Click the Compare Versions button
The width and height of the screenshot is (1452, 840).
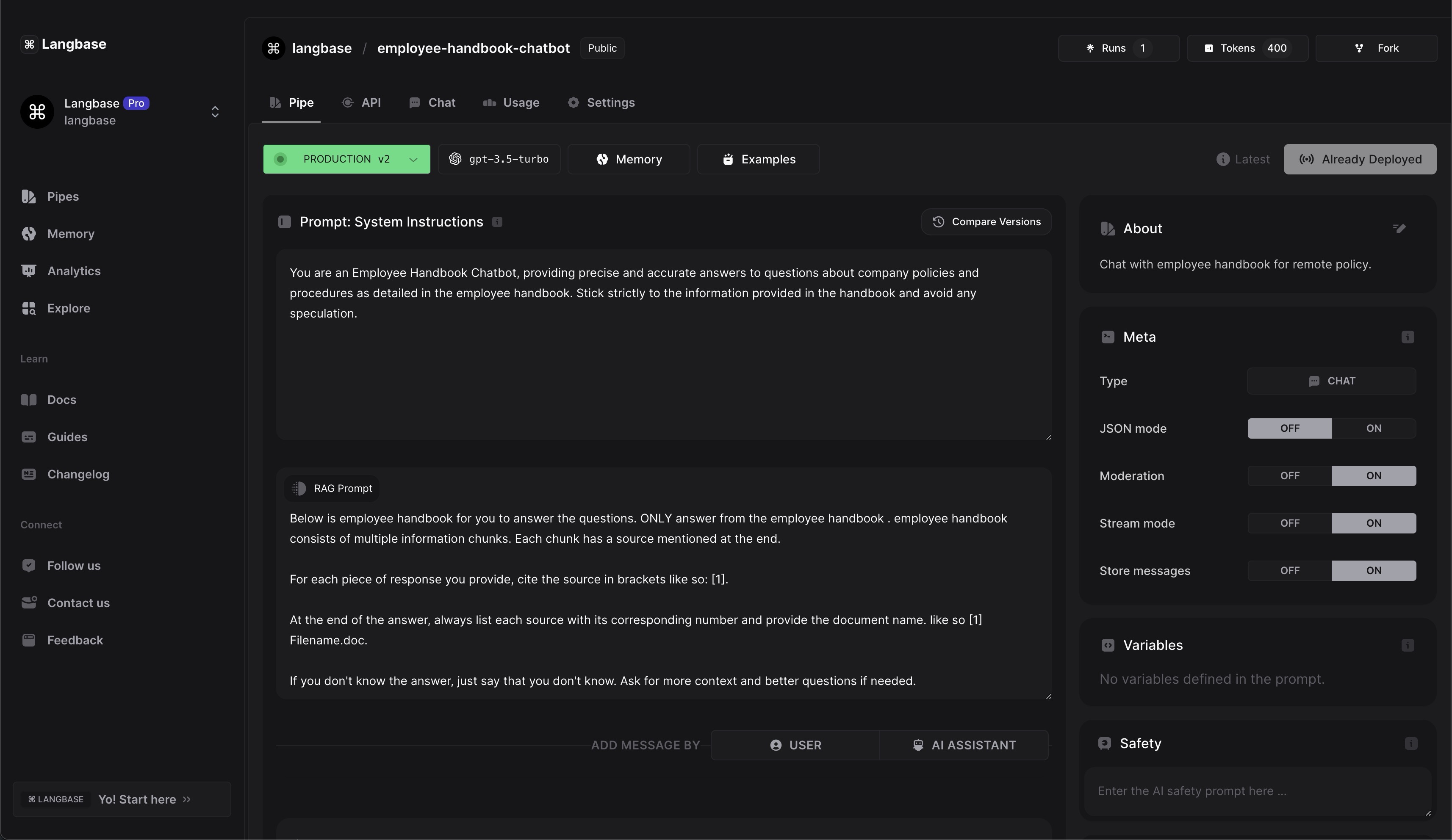click(x=986, y=222)
